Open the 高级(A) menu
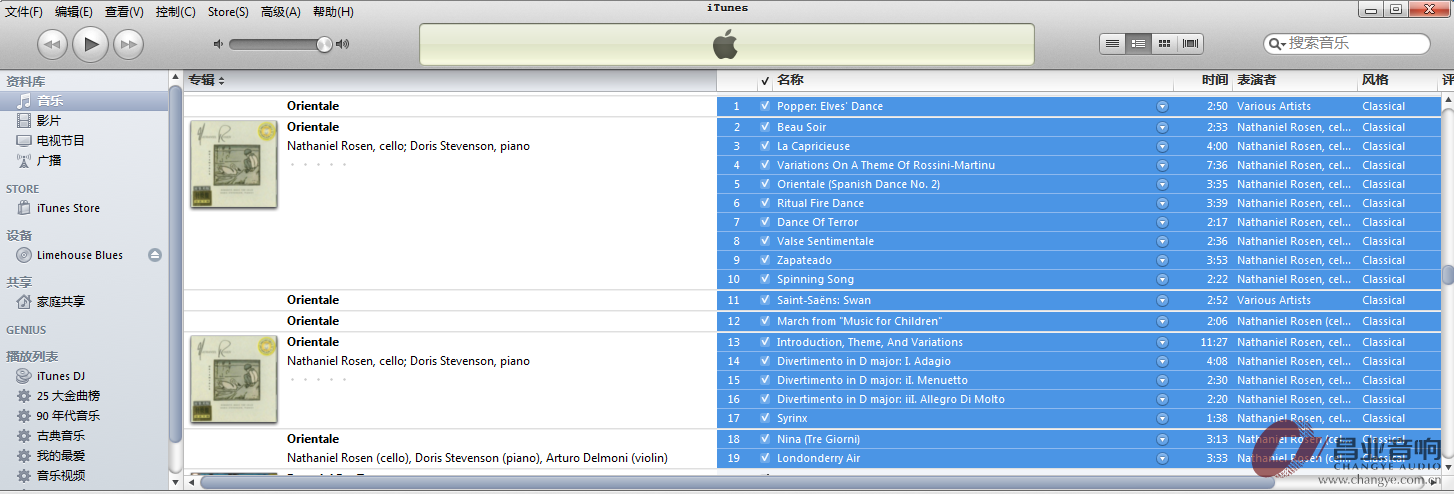1454x494 pixels. coord(280,12)
